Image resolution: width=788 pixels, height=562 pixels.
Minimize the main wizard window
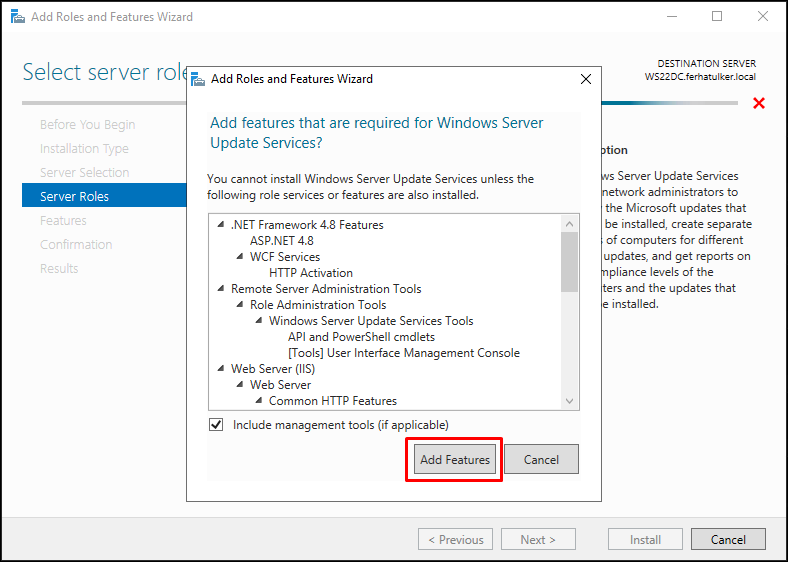(x=671, y=17)
